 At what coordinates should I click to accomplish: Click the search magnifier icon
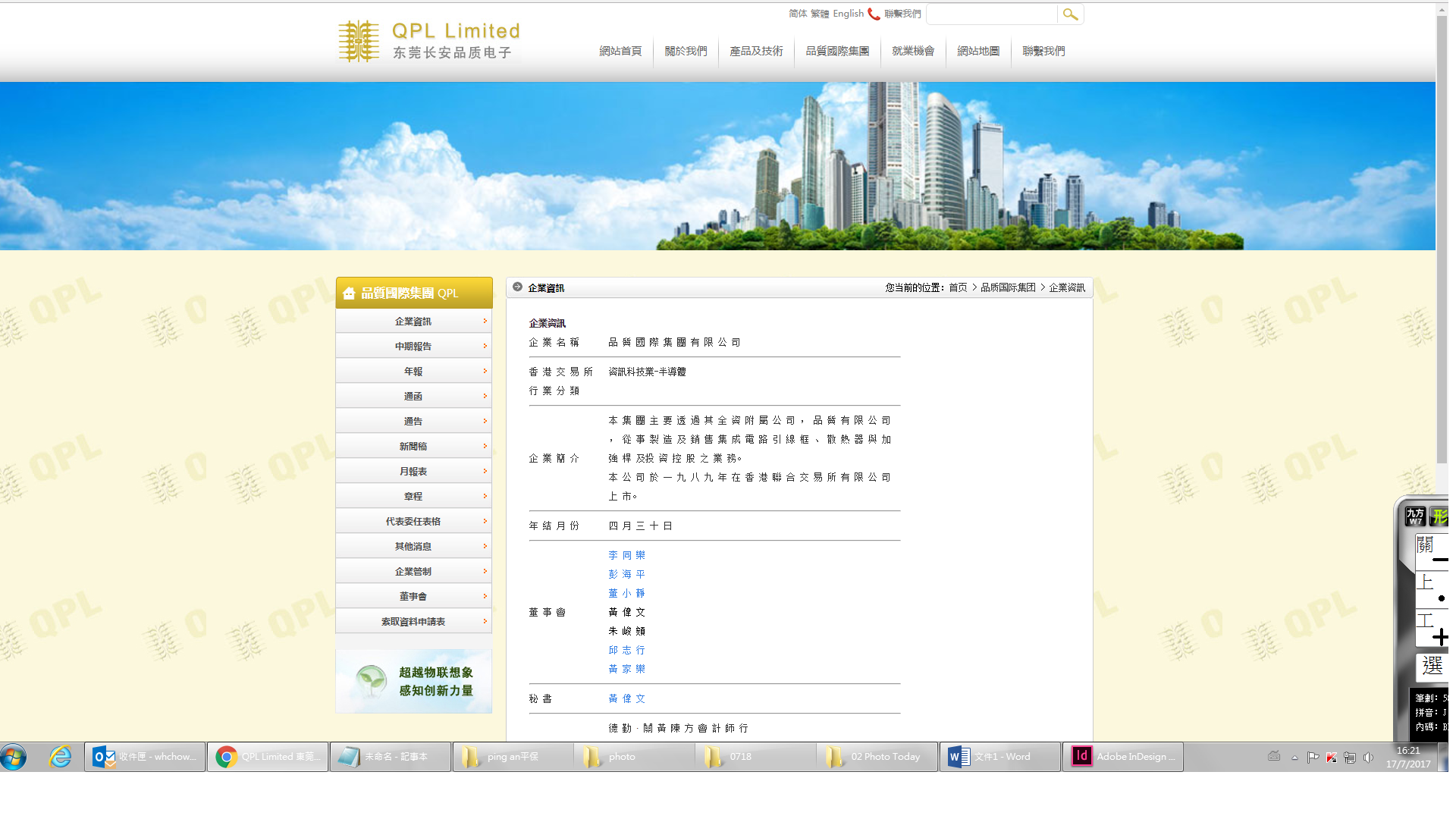coord(1070,14)
